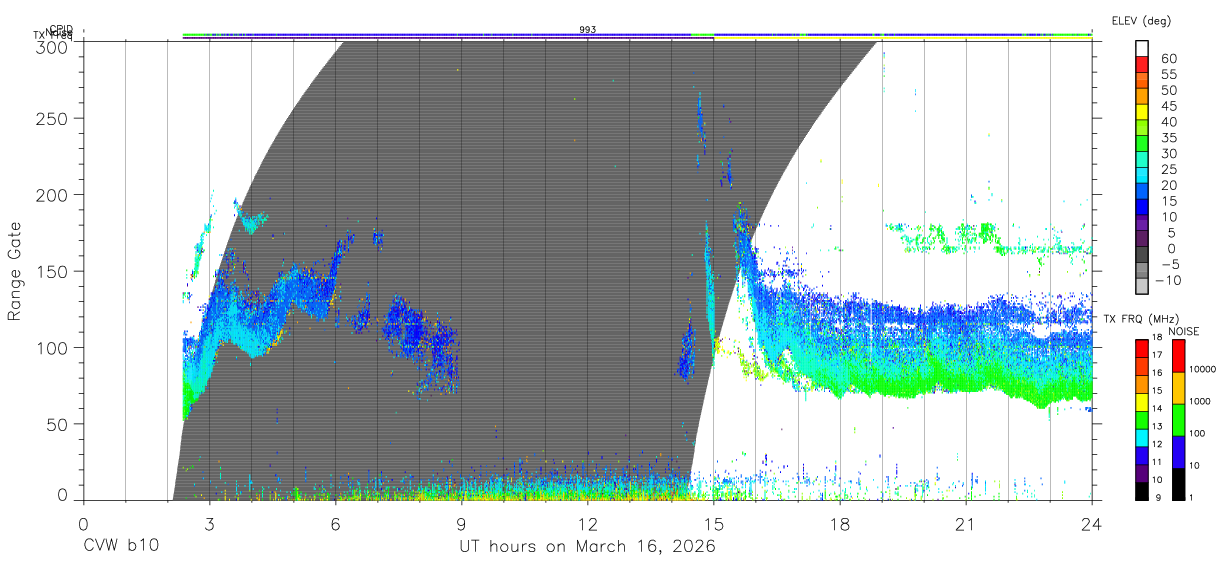This screenshot has width=1228, height=567.
Task: Click the '60' label on ELEV colorbar
Action: pos(1168,58)
